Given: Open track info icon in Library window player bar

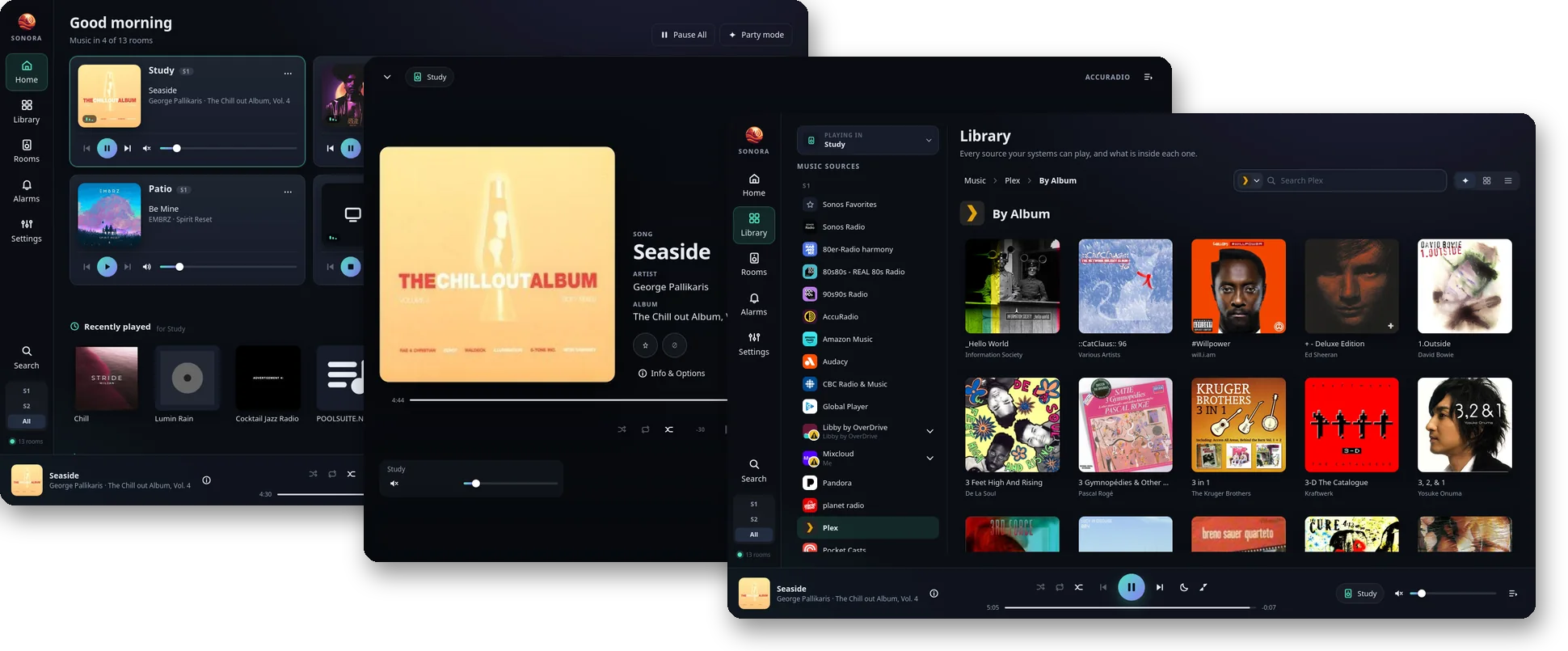Looking at the screenshot, I should point(934,594).
